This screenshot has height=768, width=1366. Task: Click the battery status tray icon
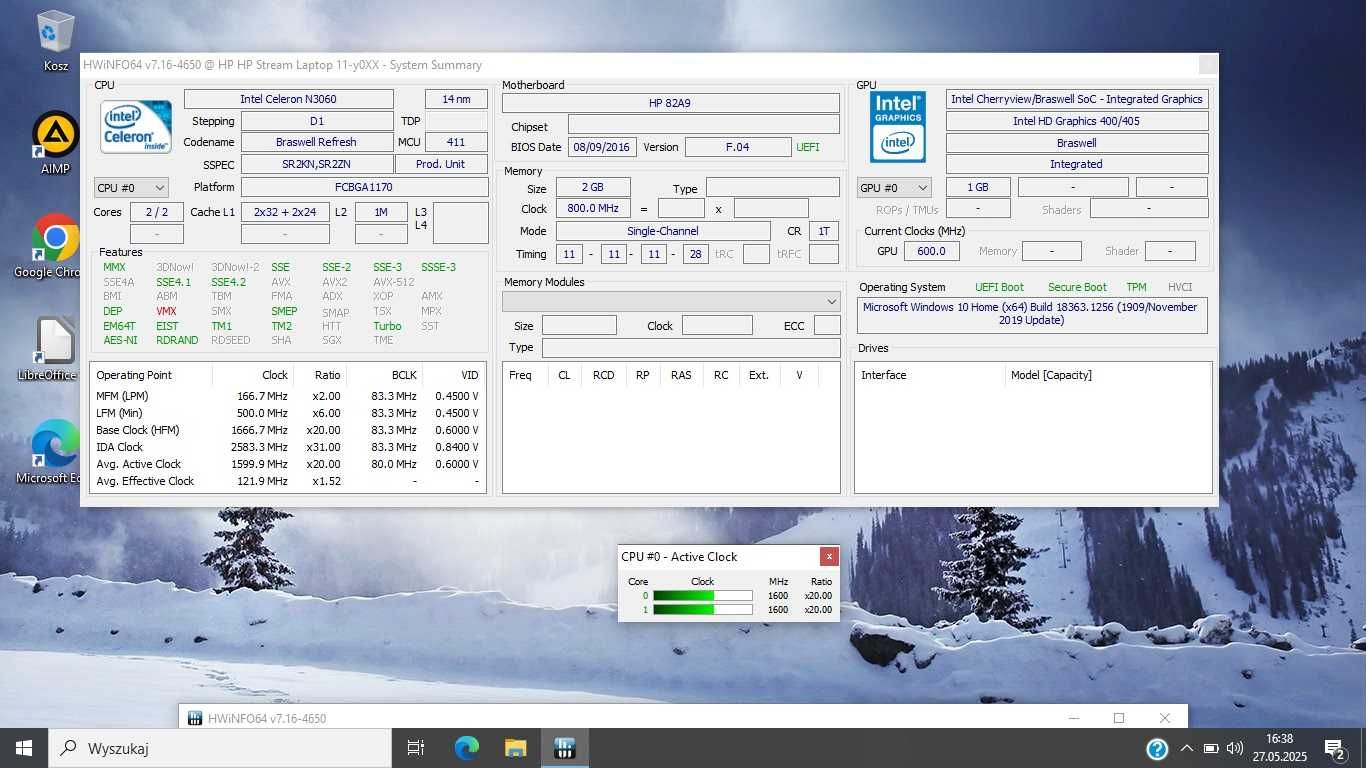tap(1211, 748)
